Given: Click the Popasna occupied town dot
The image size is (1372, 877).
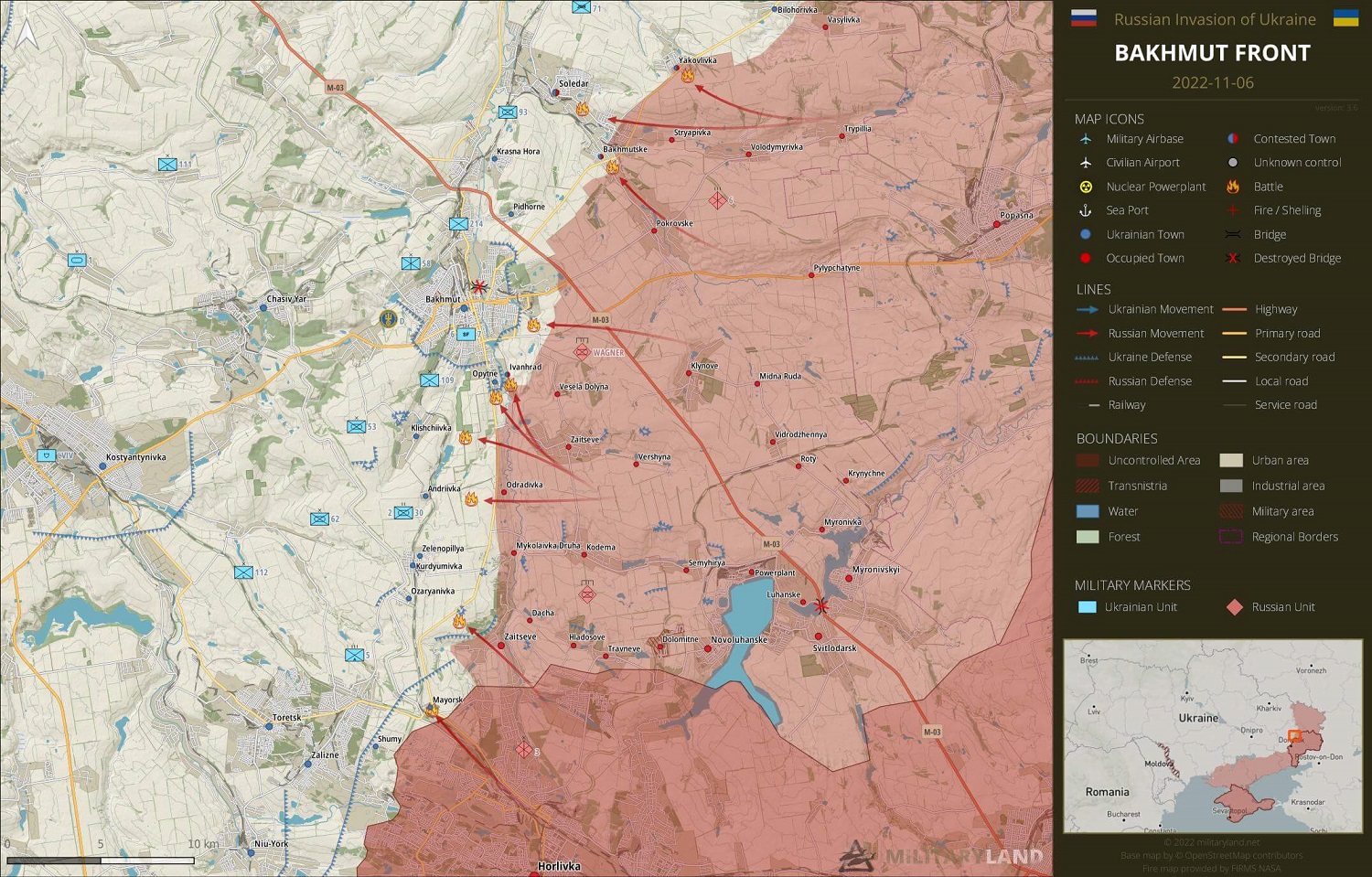Looking at the screenshot, I should click(997, 224).
